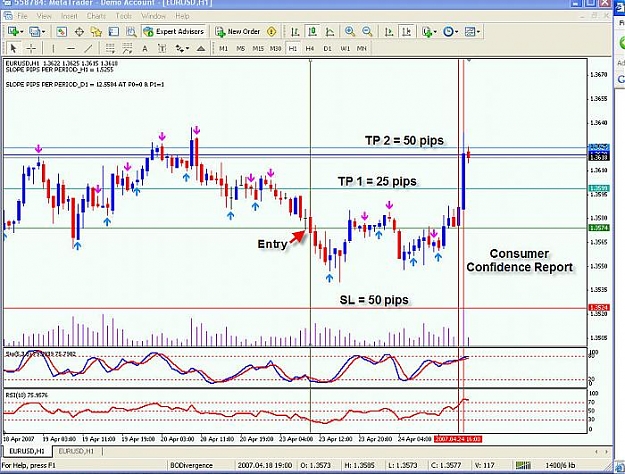Open the View menu

(x=44, y=16)
